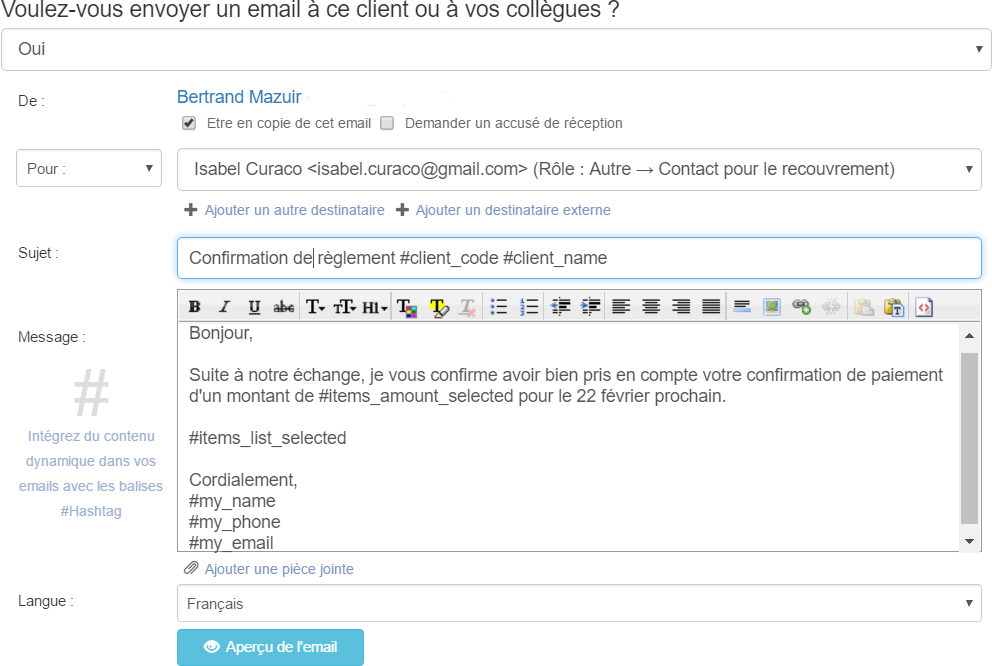Enable 'Demander un accusé de réception' checkbox
This screenshot has width=992, height=666.
pos(387,124)
